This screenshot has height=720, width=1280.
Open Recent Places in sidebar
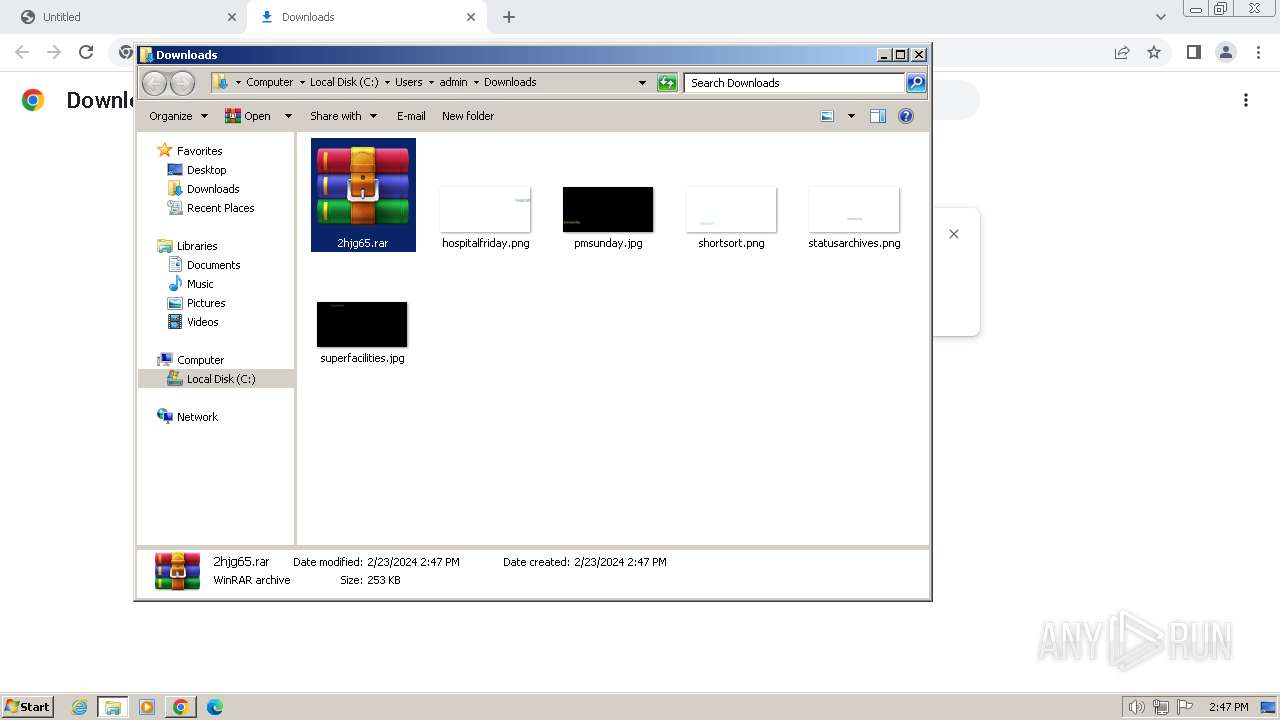(220, 208)
